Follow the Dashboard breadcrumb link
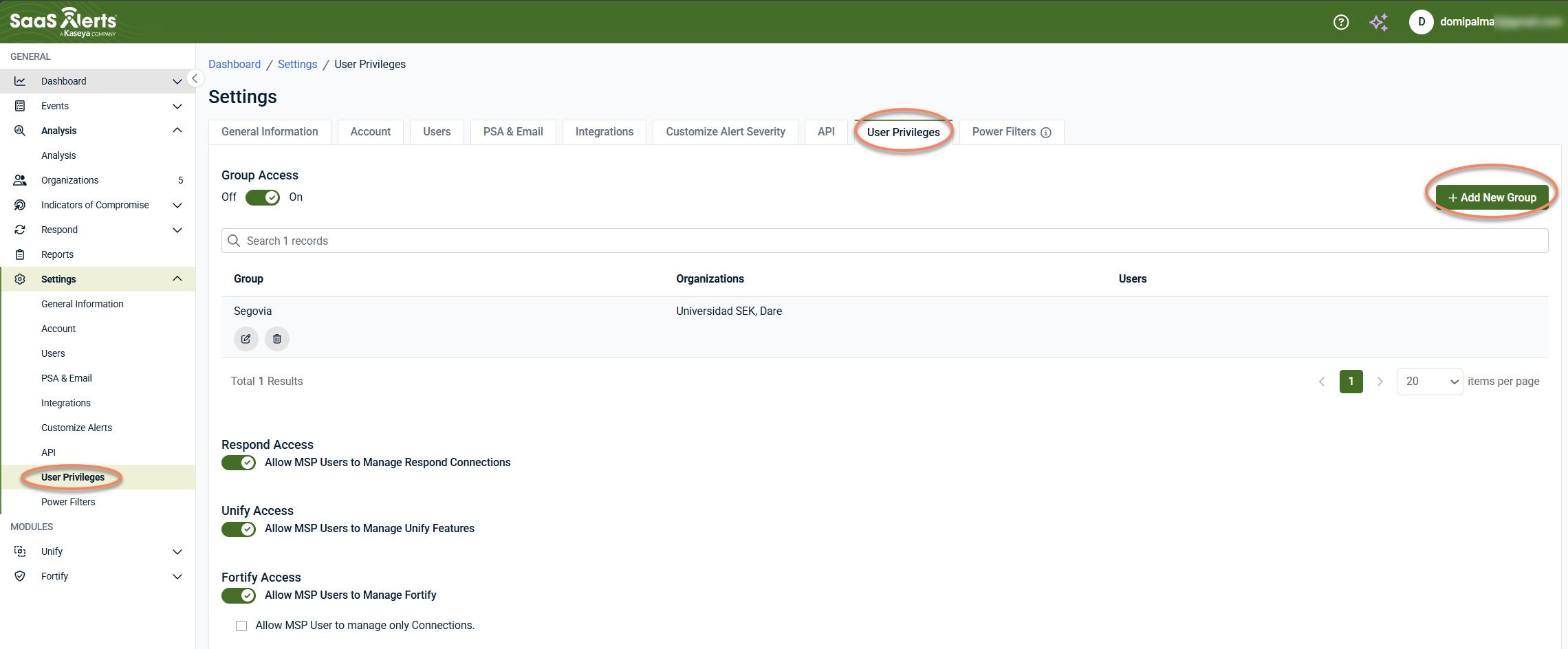 [x=235, y=64]
